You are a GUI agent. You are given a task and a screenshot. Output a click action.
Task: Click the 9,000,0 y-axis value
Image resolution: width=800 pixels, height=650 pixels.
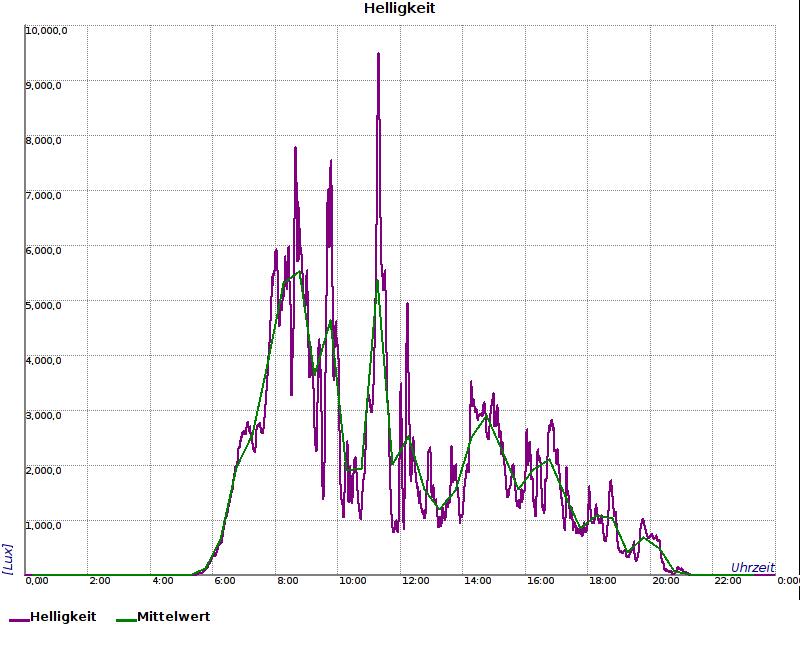click(x=43, y=85)
